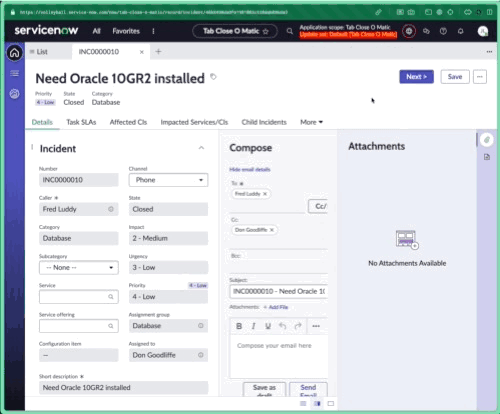500x414 pixels.
Task: Show Assignment group Database info icon
Action: coord(201,326)
